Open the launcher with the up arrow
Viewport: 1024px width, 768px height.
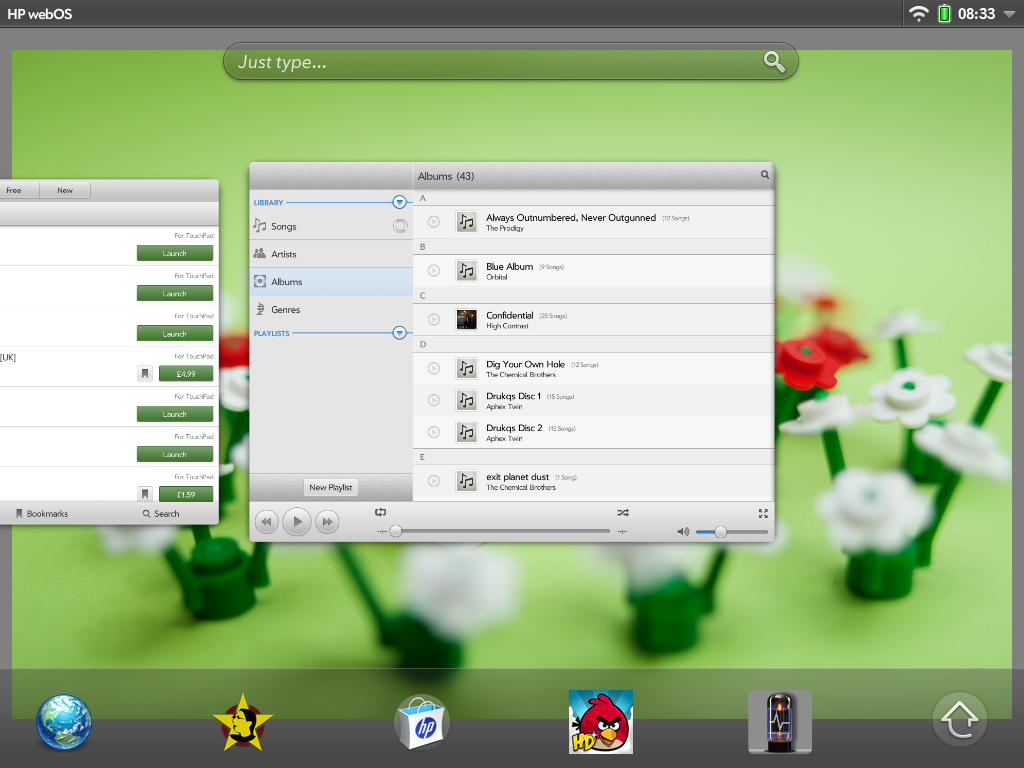click(x=959, y=719)
